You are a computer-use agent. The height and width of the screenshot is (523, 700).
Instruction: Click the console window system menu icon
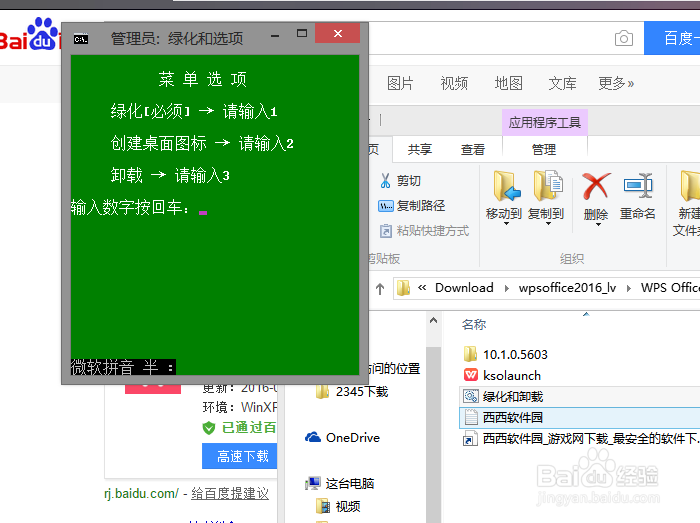click(x=81, y=39)
